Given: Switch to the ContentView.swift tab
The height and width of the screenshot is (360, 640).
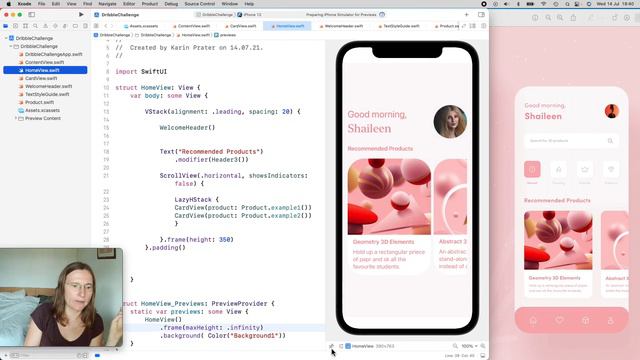Looking at the screenshot, I should tap(191, 26).
